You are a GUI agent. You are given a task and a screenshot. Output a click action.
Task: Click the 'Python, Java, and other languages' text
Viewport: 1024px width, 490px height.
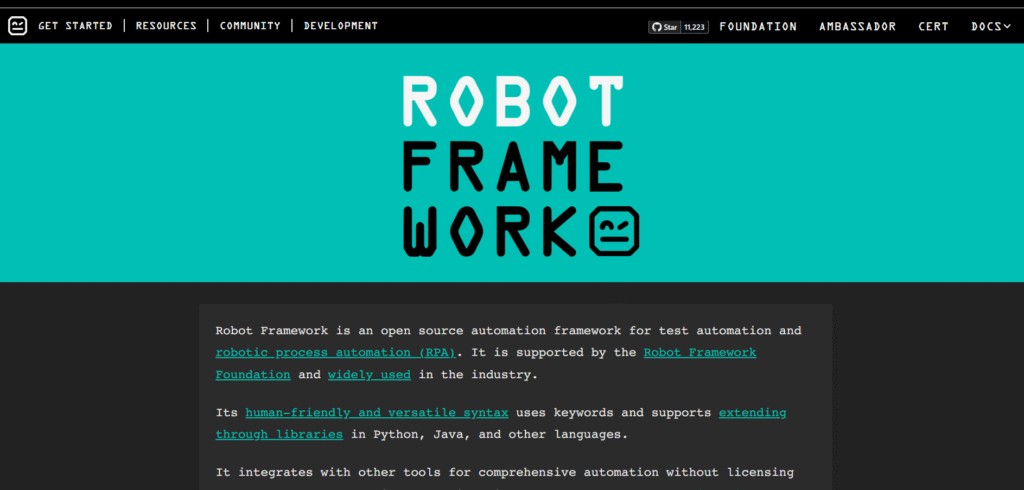(500, 434)
